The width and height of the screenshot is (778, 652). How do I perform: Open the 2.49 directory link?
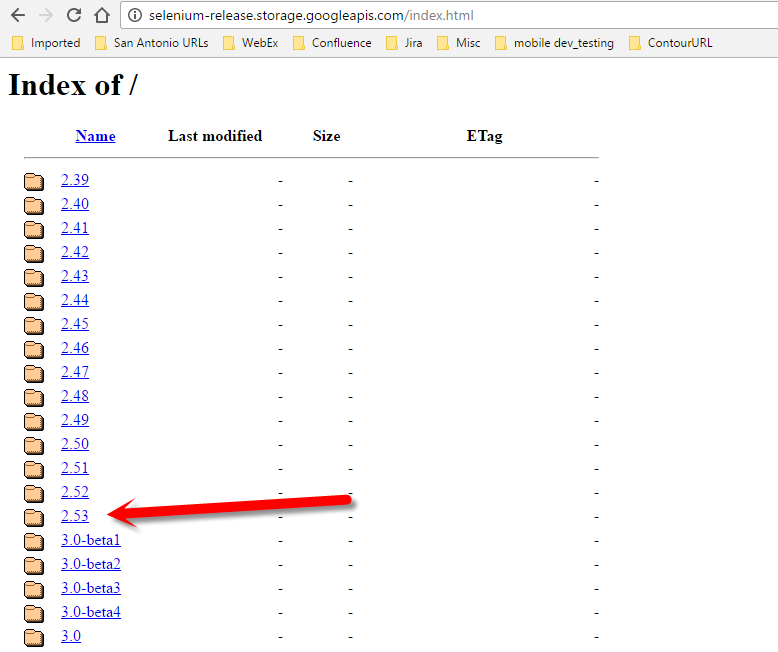[x=75, y=420]
